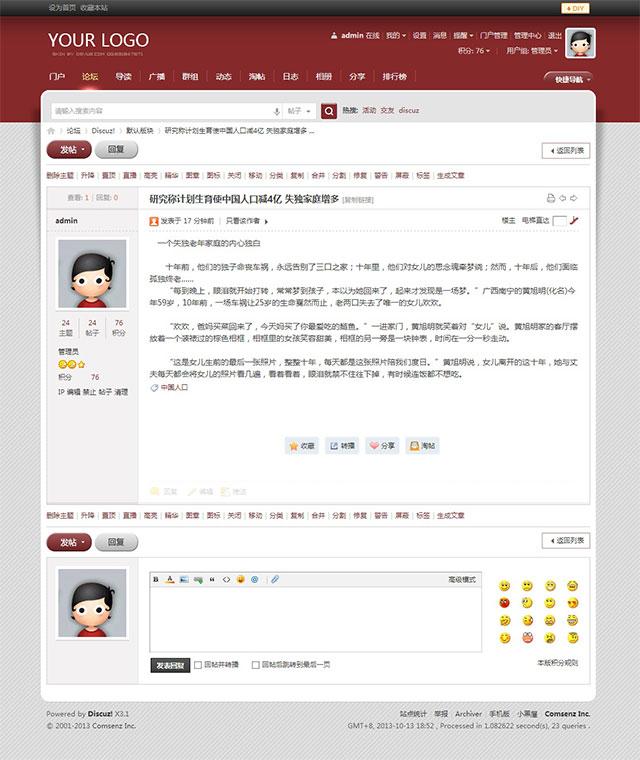The height and width of the screenshot is (760, 640).
Task: Go to the 排行榜 navigation tab
Action: coord(394,76)
